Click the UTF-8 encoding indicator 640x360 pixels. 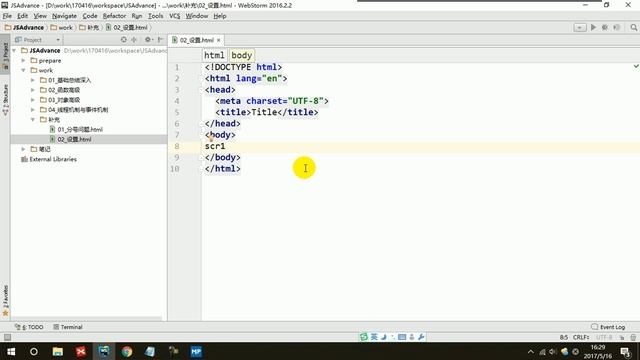(604, 337)
